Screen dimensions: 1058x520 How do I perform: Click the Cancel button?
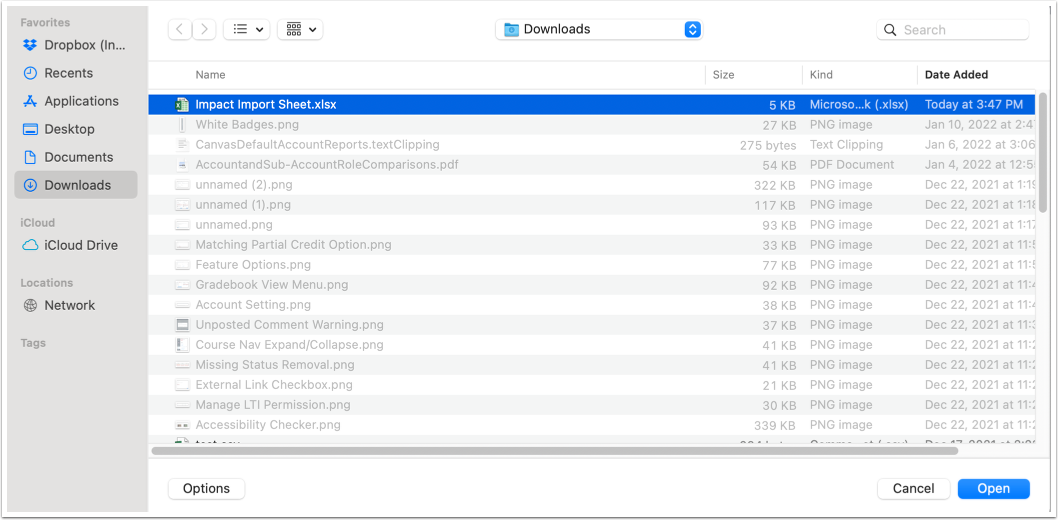coord(914,489)
